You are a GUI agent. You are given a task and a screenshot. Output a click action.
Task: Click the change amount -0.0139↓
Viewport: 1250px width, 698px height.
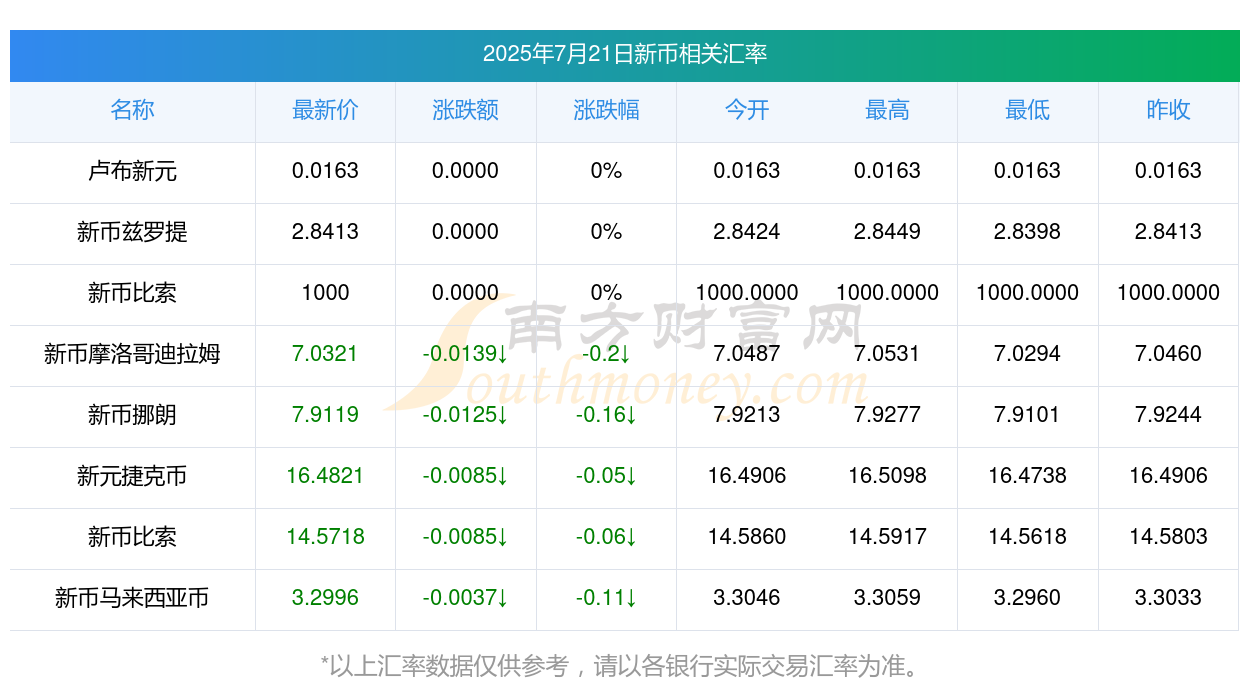(465, 354)
